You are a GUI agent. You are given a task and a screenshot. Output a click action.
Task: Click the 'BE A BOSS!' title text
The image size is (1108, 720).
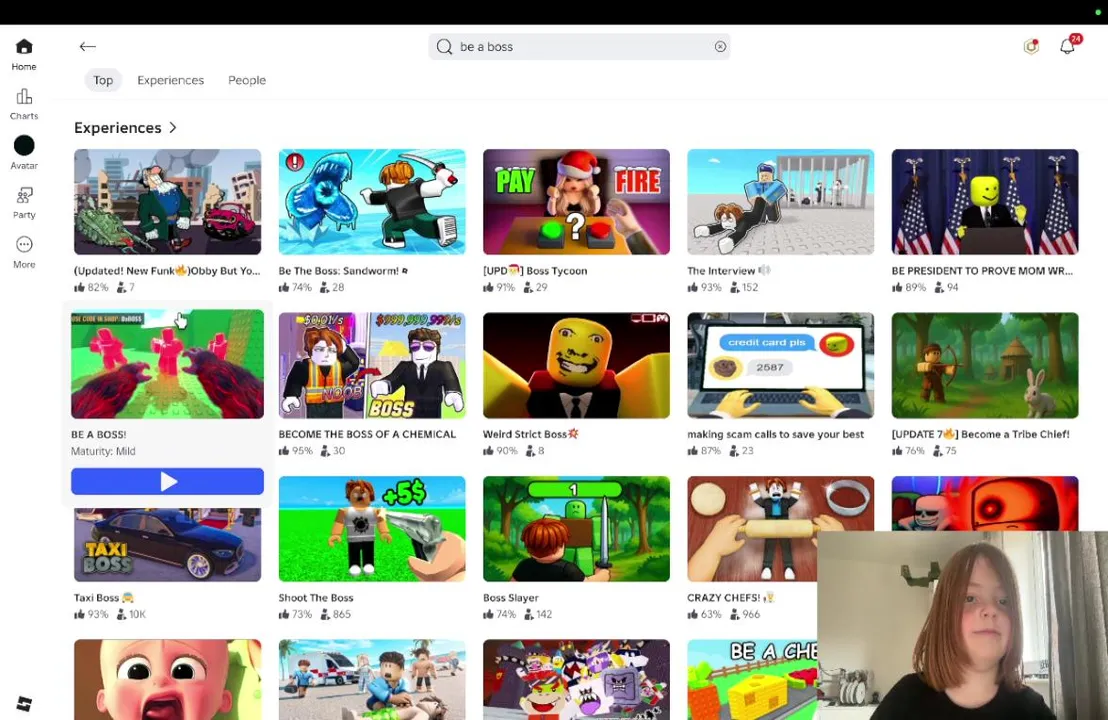click(99, 435)
